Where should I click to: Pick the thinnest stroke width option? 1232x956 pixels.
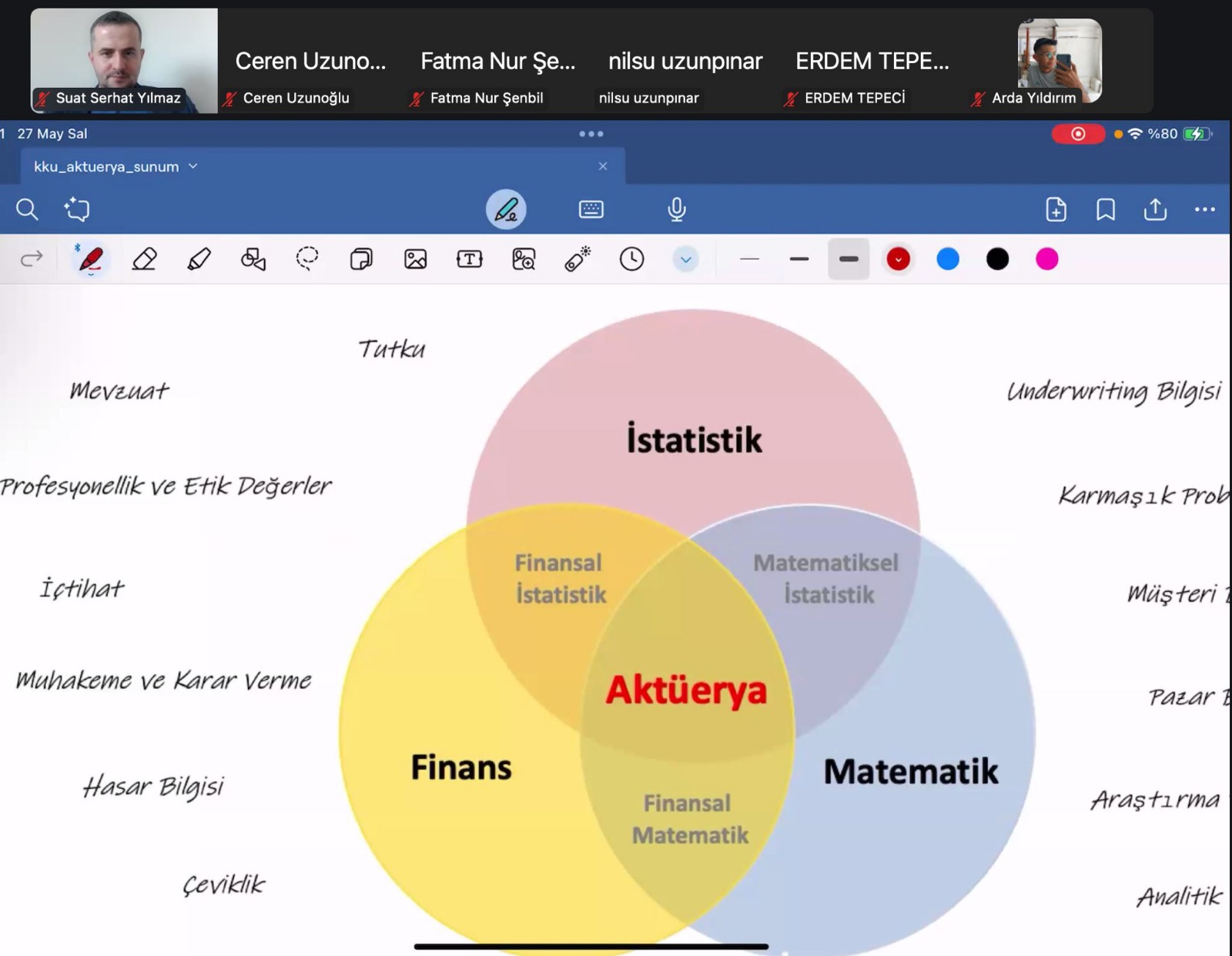coord(748,259)
